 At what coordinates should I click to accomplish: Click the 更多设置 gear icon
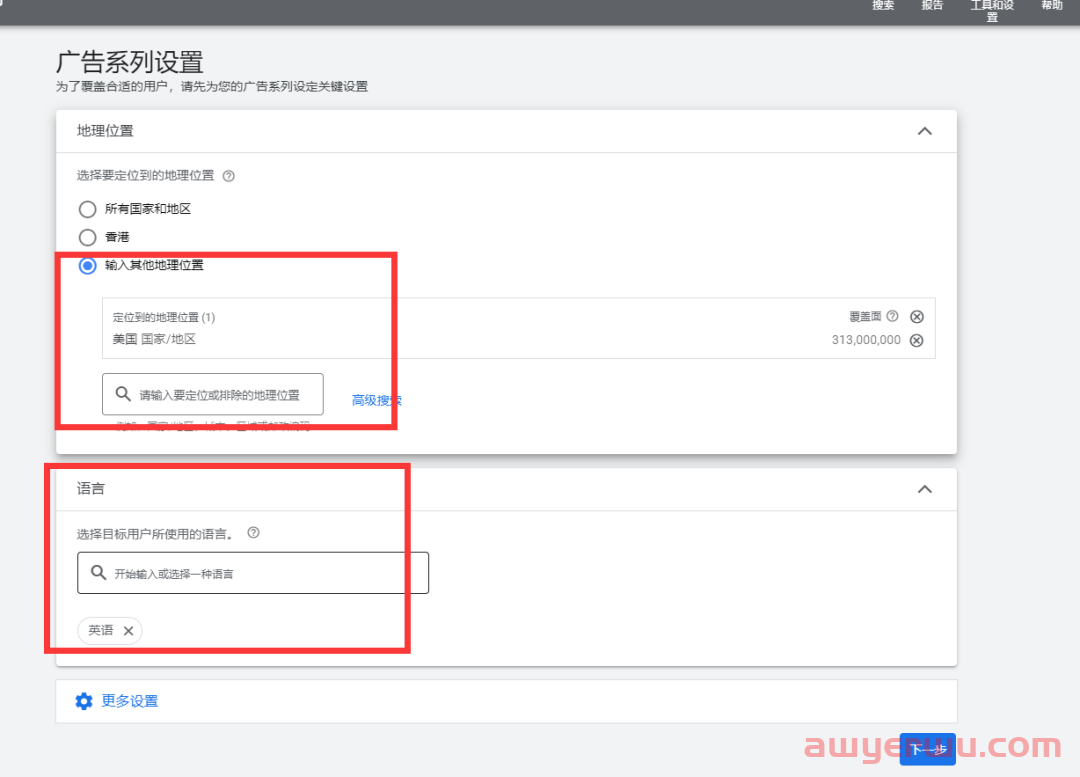[84, 701]
